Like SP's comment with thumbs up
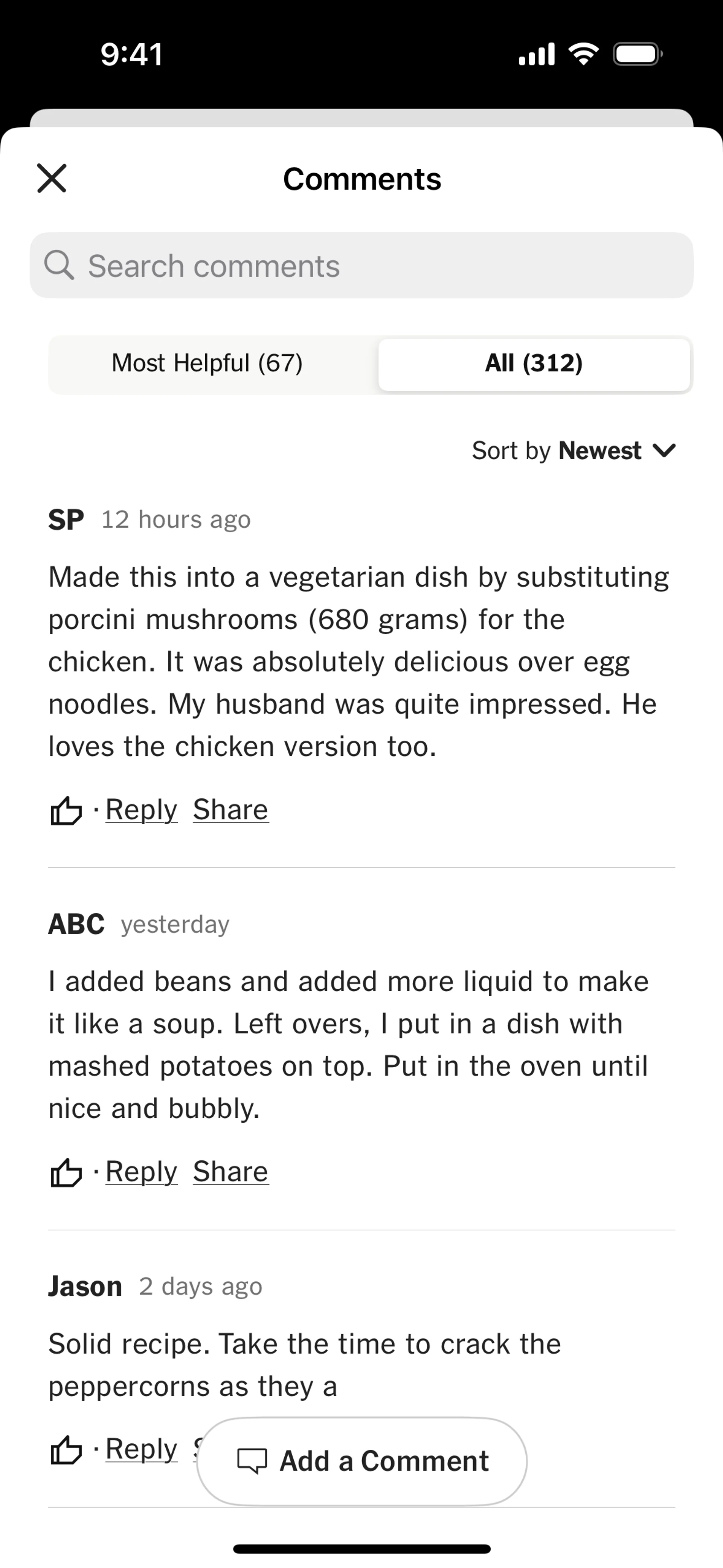The width and height of the screenshot is (723, 1568). pyautogui.click(x=66, y=811)
